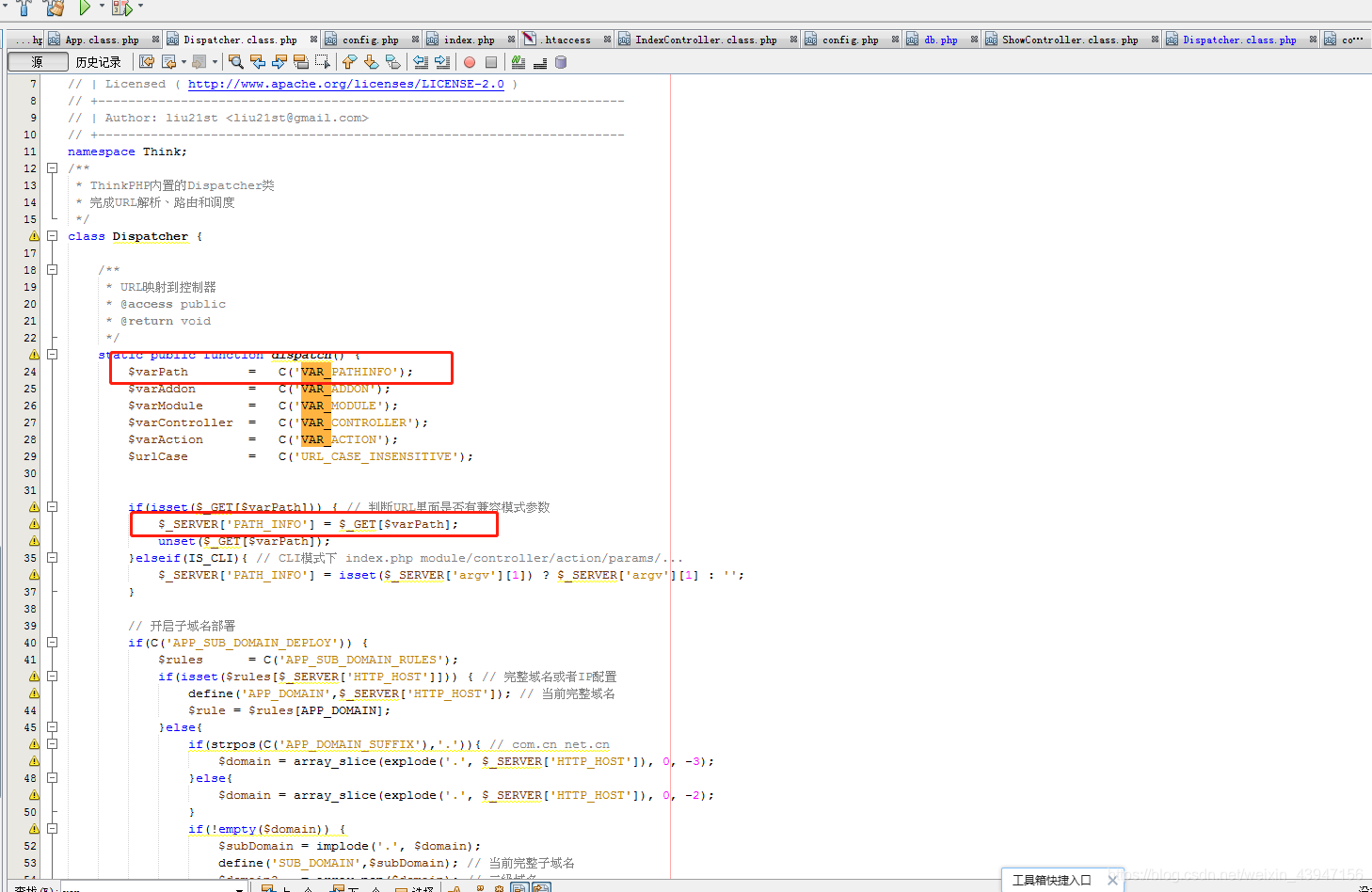This screenshot has height=892, width=1372.
Task: Click the gray cylinder icon in editor toolbar
Action: click(561, 62)
